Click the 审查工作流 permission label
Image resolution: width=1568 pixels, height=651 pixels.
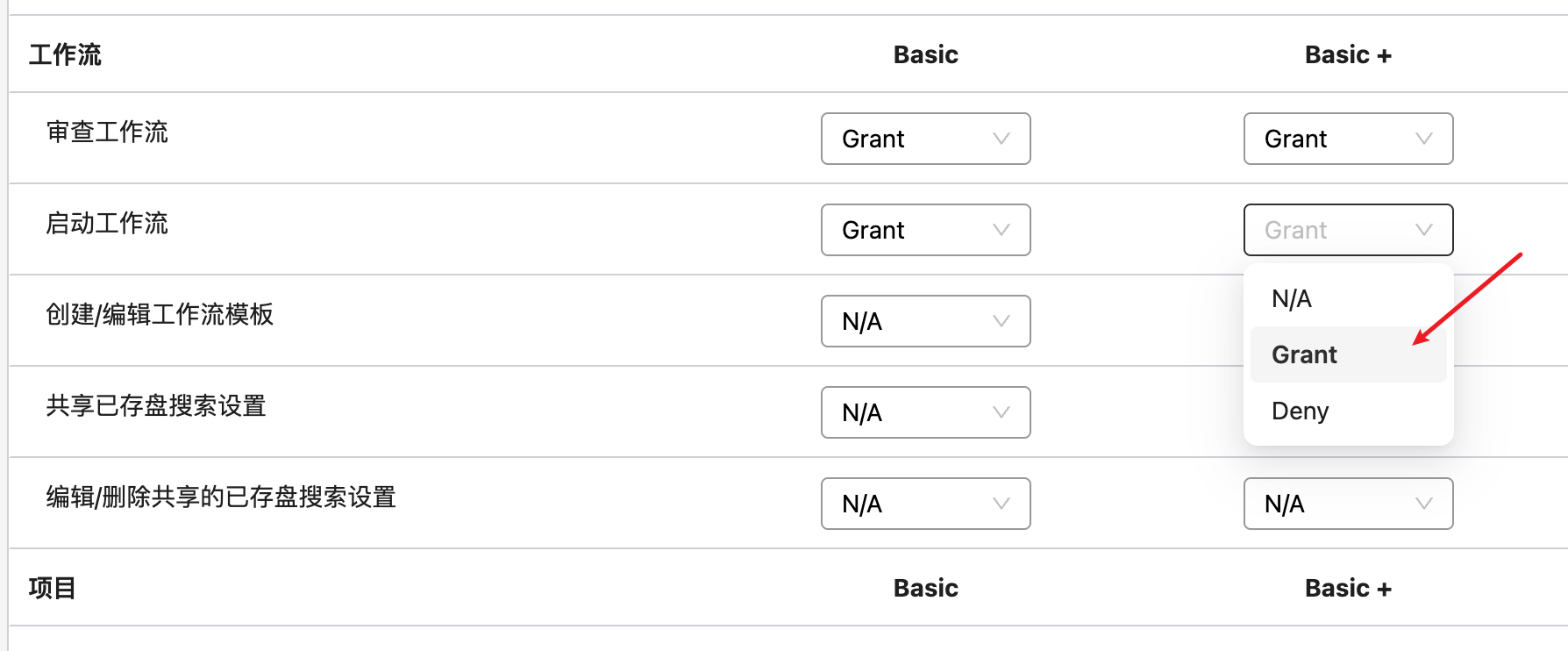click(x=107, y=132)
